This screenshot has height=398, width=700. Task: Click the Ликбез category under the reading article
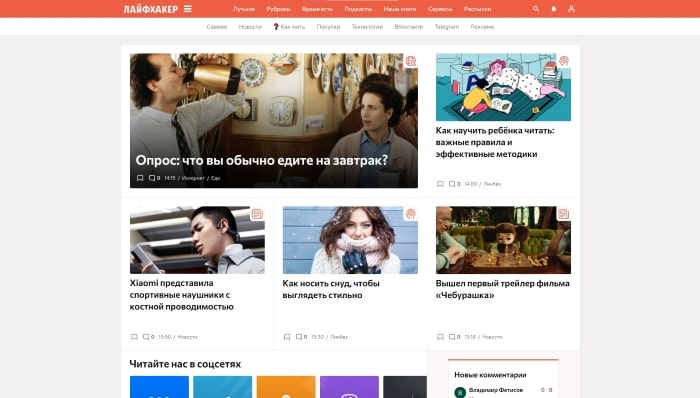coord(492,184)
